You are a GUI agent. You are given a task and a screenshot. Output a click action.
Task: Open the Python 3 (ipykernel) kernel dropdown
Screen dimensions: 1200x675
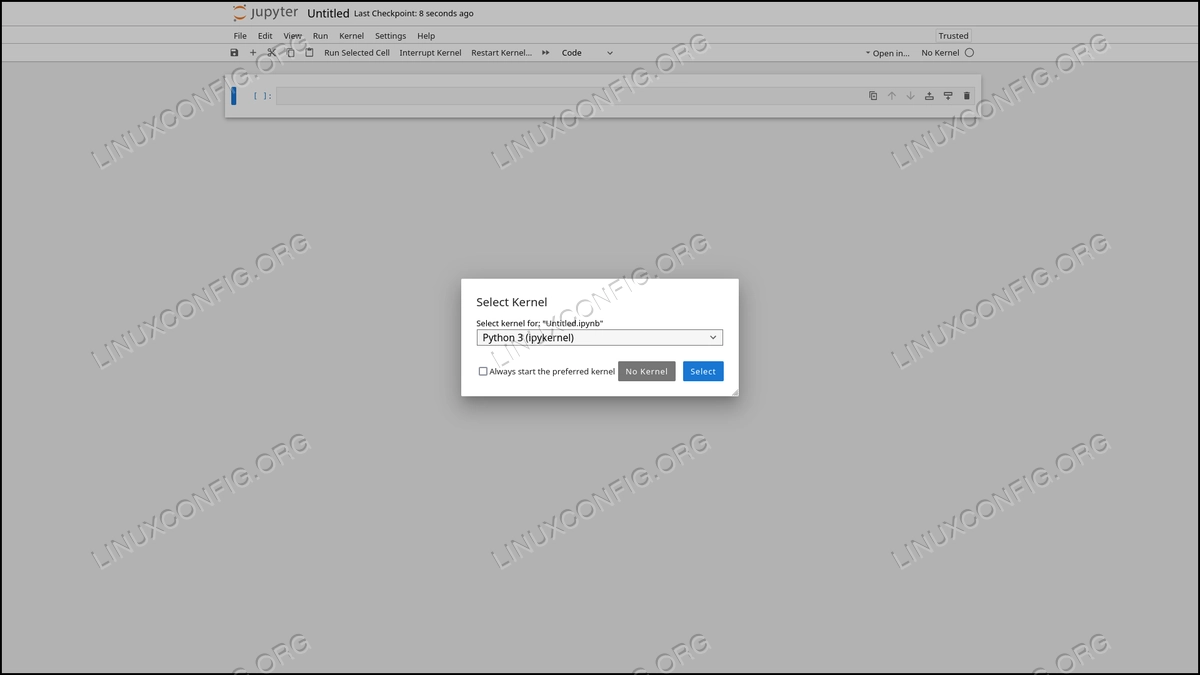click(599, 338)
